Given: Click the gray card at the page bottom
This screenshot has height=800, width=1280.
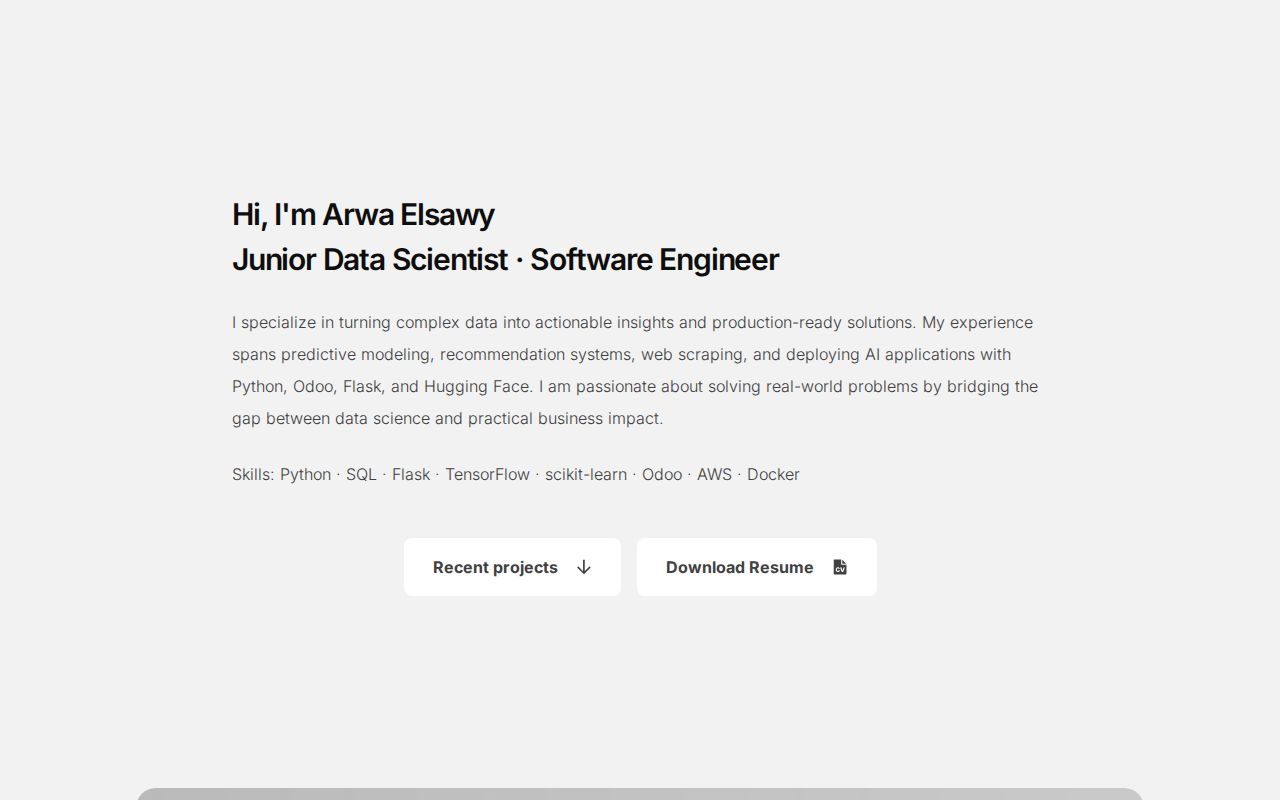Looking at the screenshot, I should (640, 794).
